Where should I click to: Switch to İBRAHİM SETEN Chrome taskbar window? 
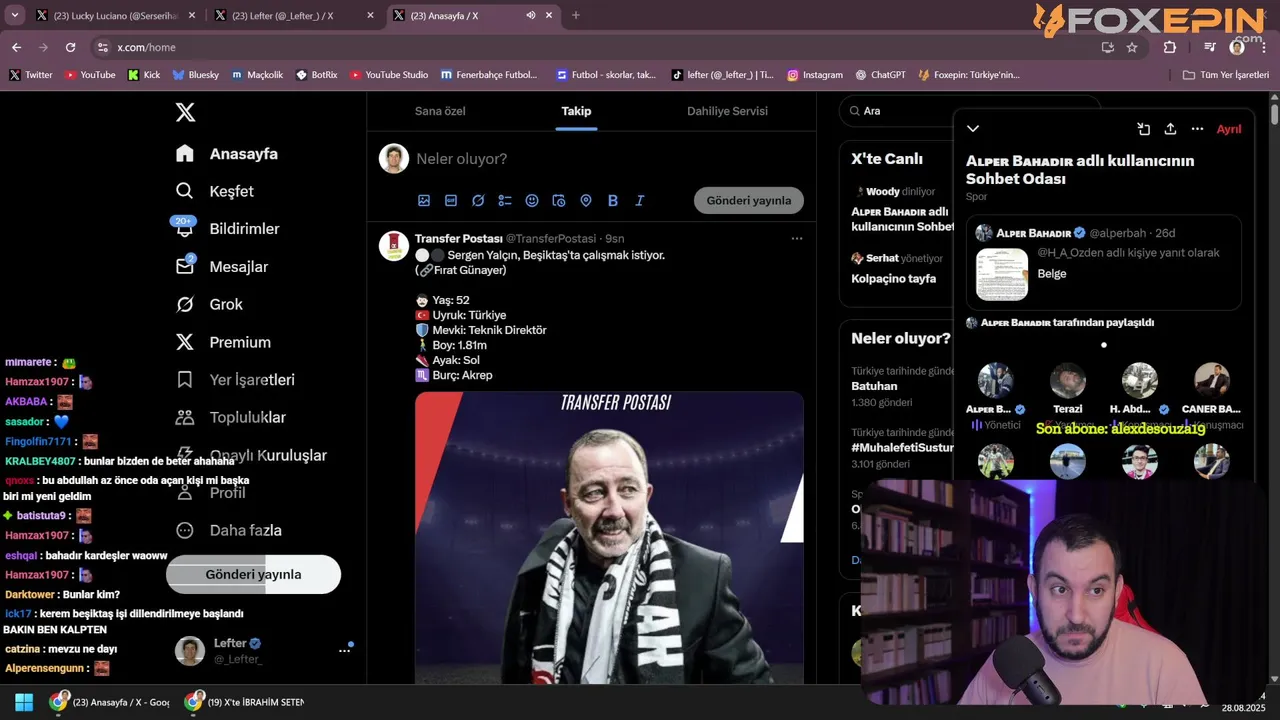click(244, 702)
